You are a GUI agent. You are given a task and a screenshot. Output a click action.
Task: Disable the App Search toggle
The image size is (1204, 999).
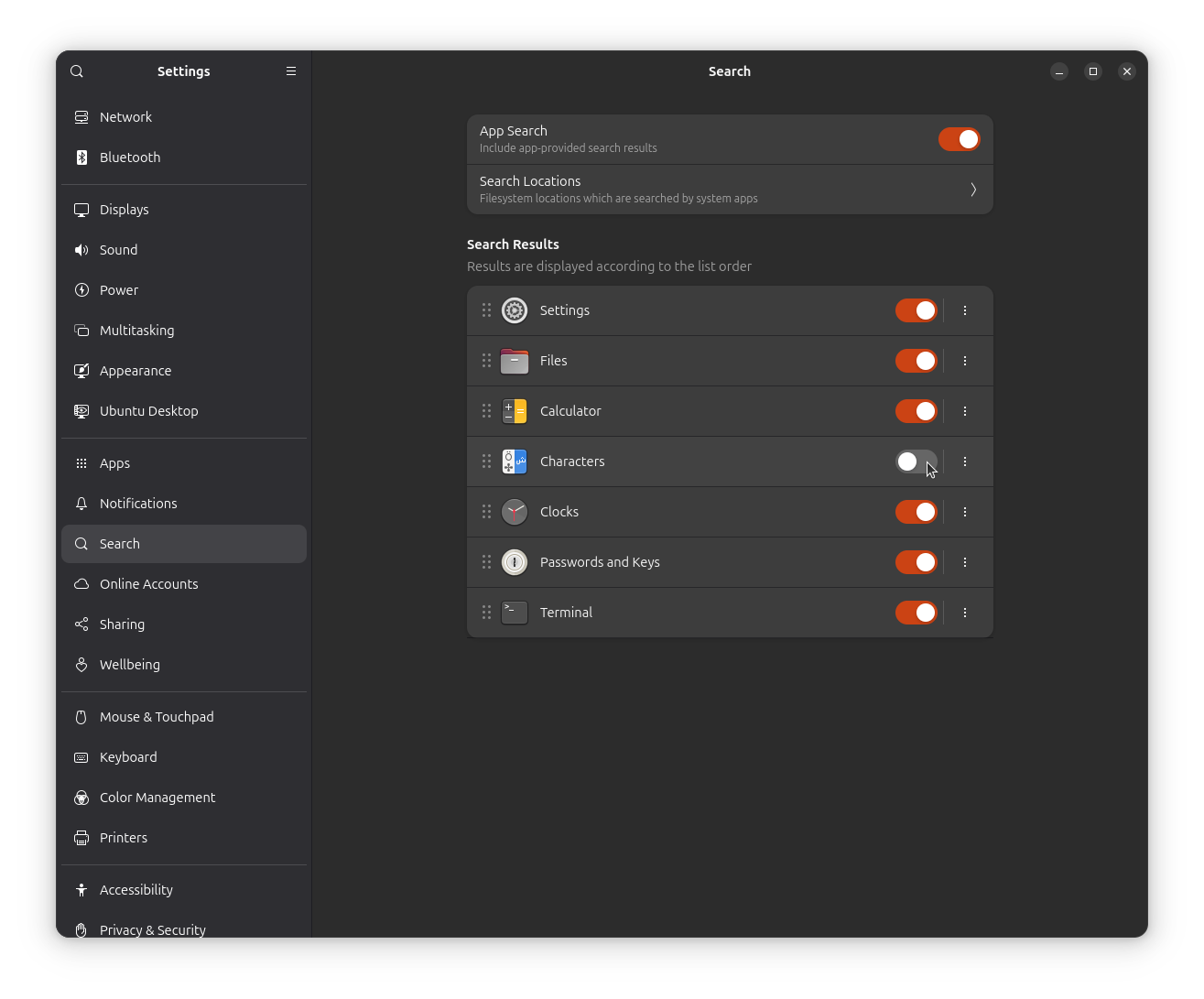click(x=959, y=139)
